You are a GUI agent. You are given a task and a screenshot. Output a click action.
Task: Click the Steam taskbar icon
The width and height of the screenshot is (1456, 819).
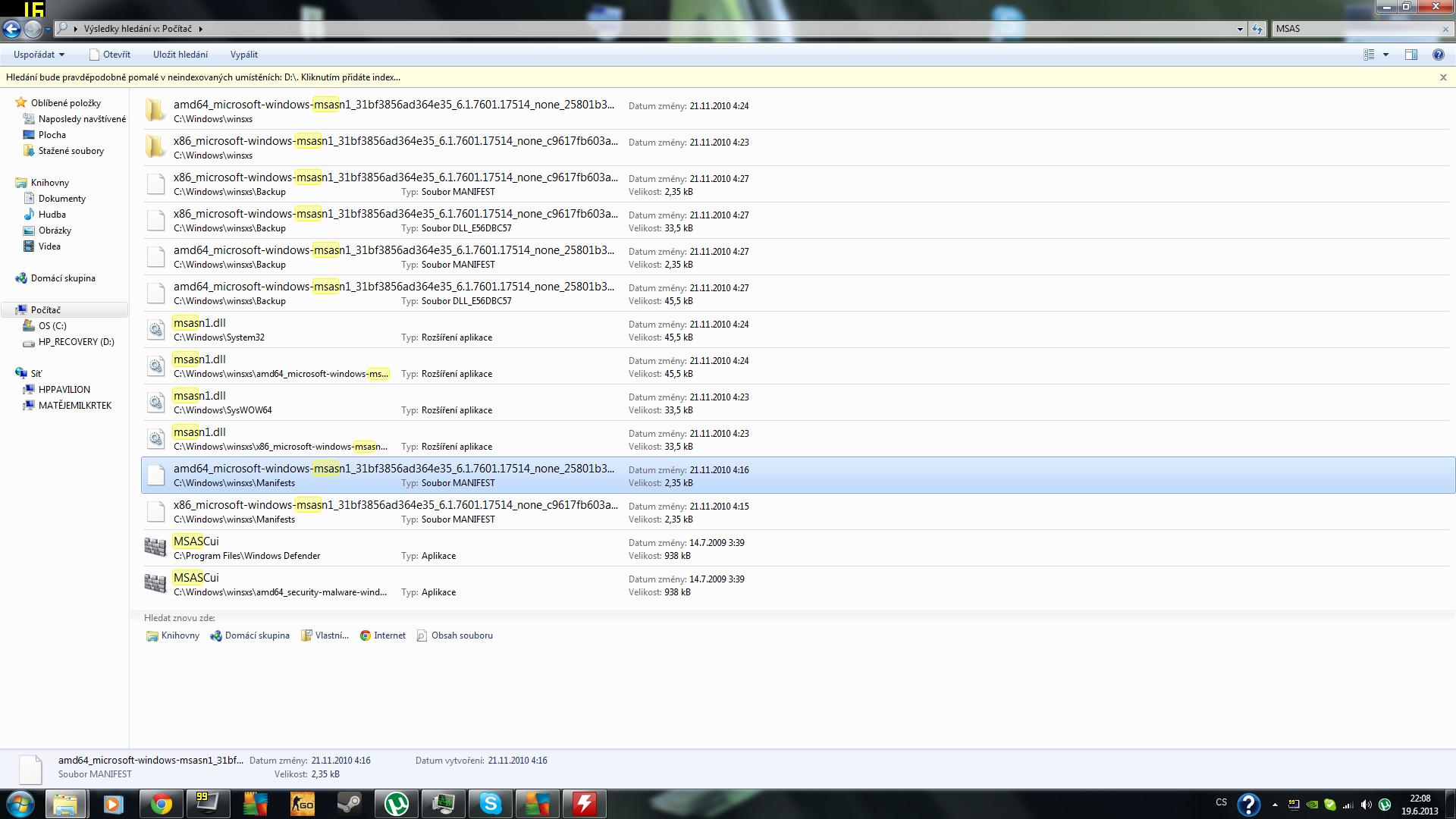tap(350, 804)
